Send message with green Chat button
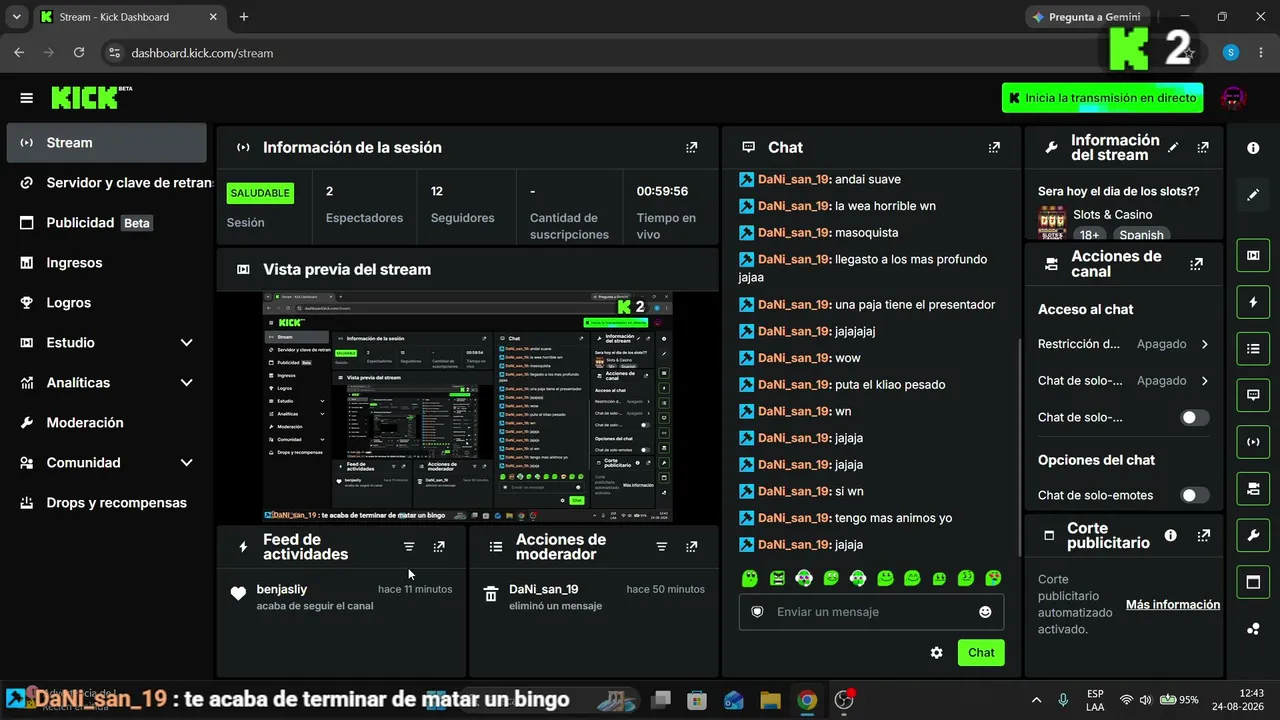This screenshot has width=1280, height=720. [981, 653]
